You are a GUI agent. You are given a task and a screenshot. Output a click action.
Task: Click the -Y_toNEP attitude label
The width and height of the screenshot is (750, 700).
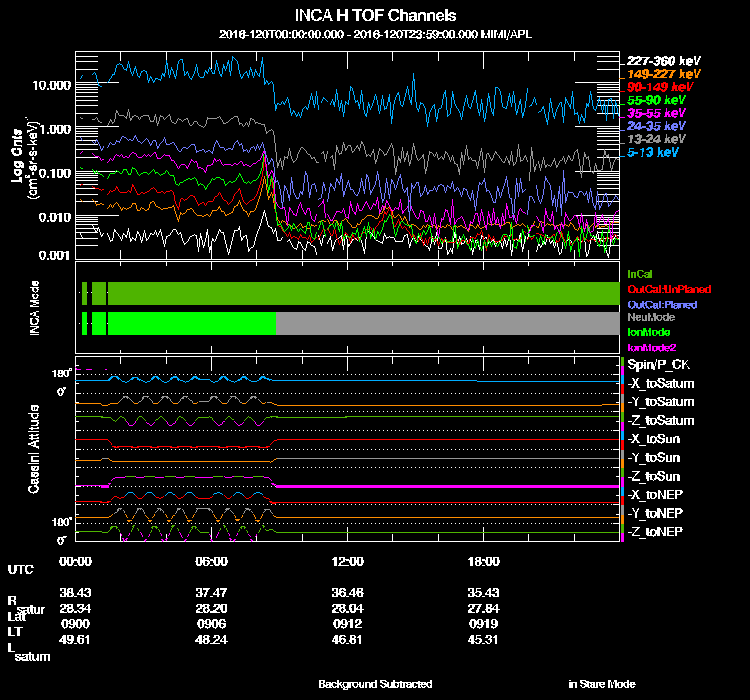[x=655, y=513]
